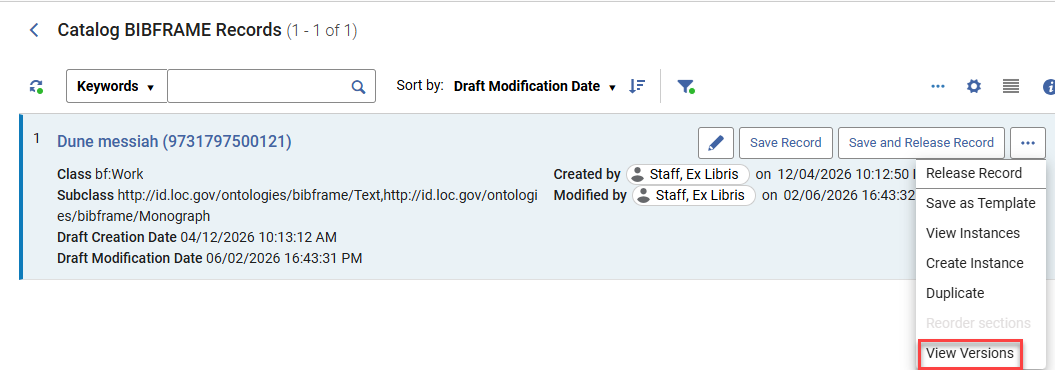Open the Dune messiah record title link

(x=174, y=141)
